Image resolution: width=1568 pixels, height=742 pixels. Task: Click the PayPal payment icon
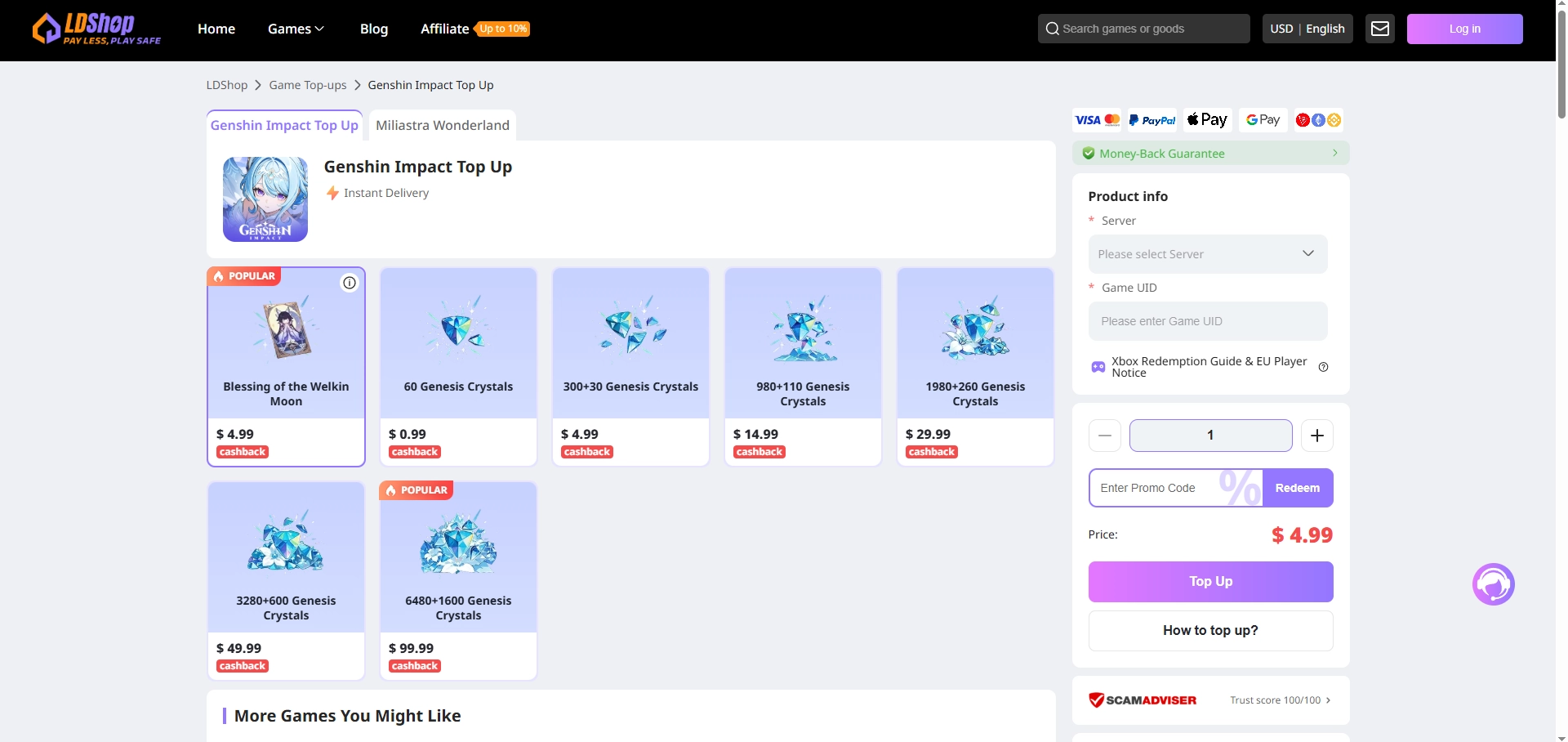click(x=1152, y=120)
